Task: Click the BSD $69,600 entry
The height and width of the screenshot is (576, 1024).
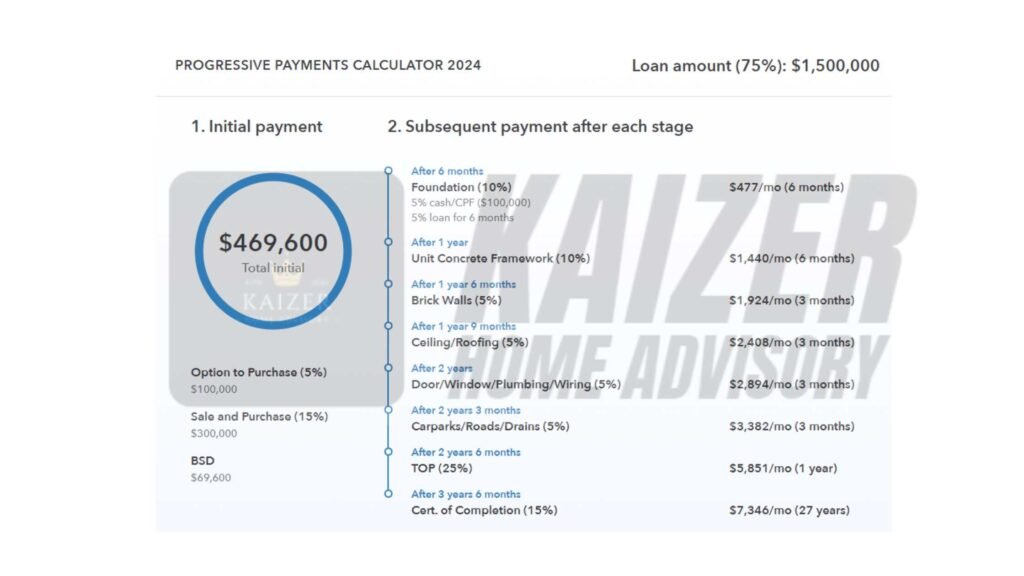Action: [211, 469]
